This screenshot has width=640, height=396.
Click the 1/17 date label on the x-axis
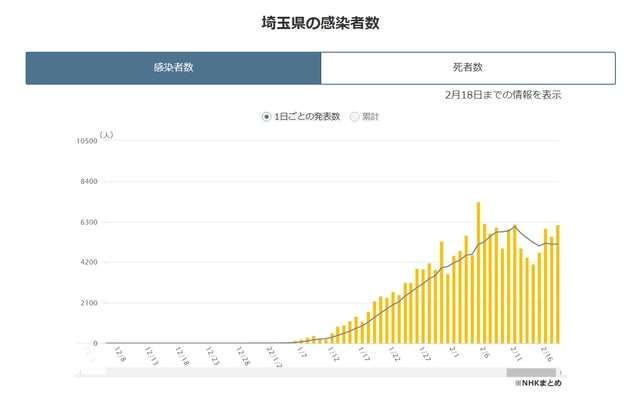point(363,354)
